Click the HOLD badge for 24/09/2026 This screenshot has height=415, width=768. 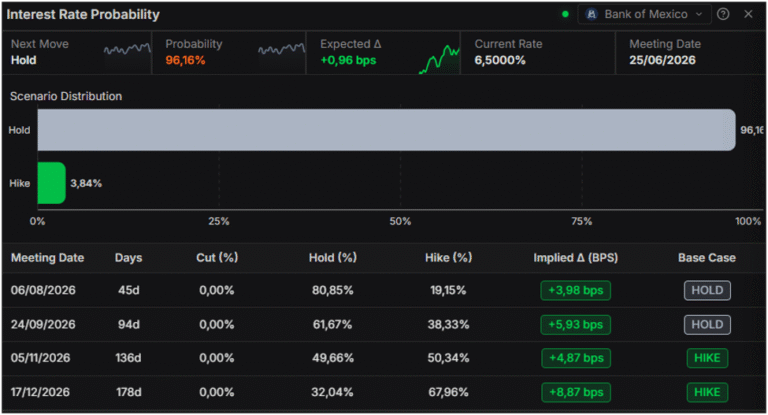coord(707,324)
